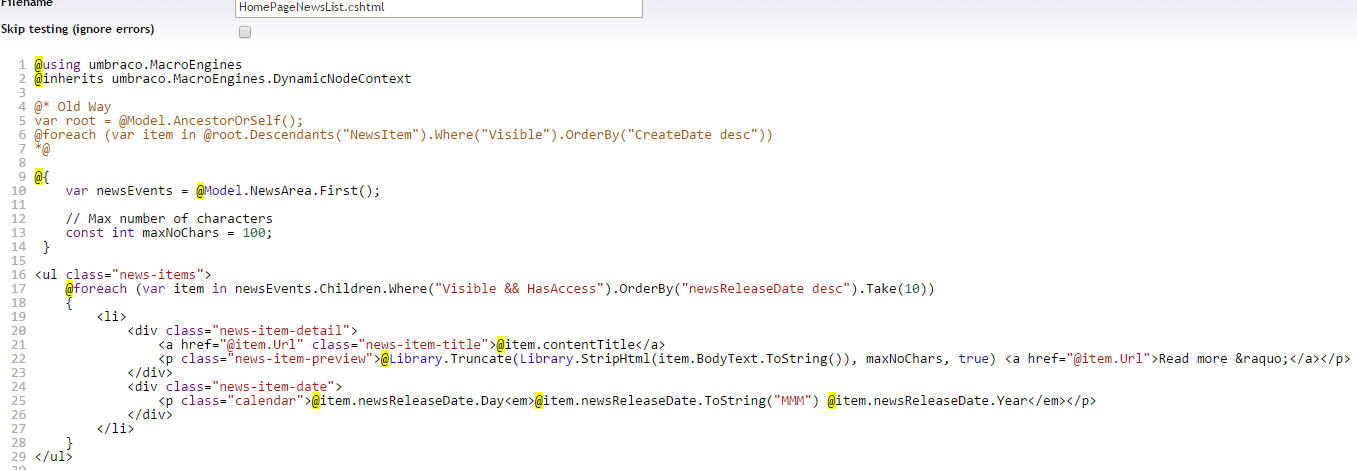Click the '<ul class="news-items">' line
The height and width of the screenshot is (470, 1357).
(122, 275)
